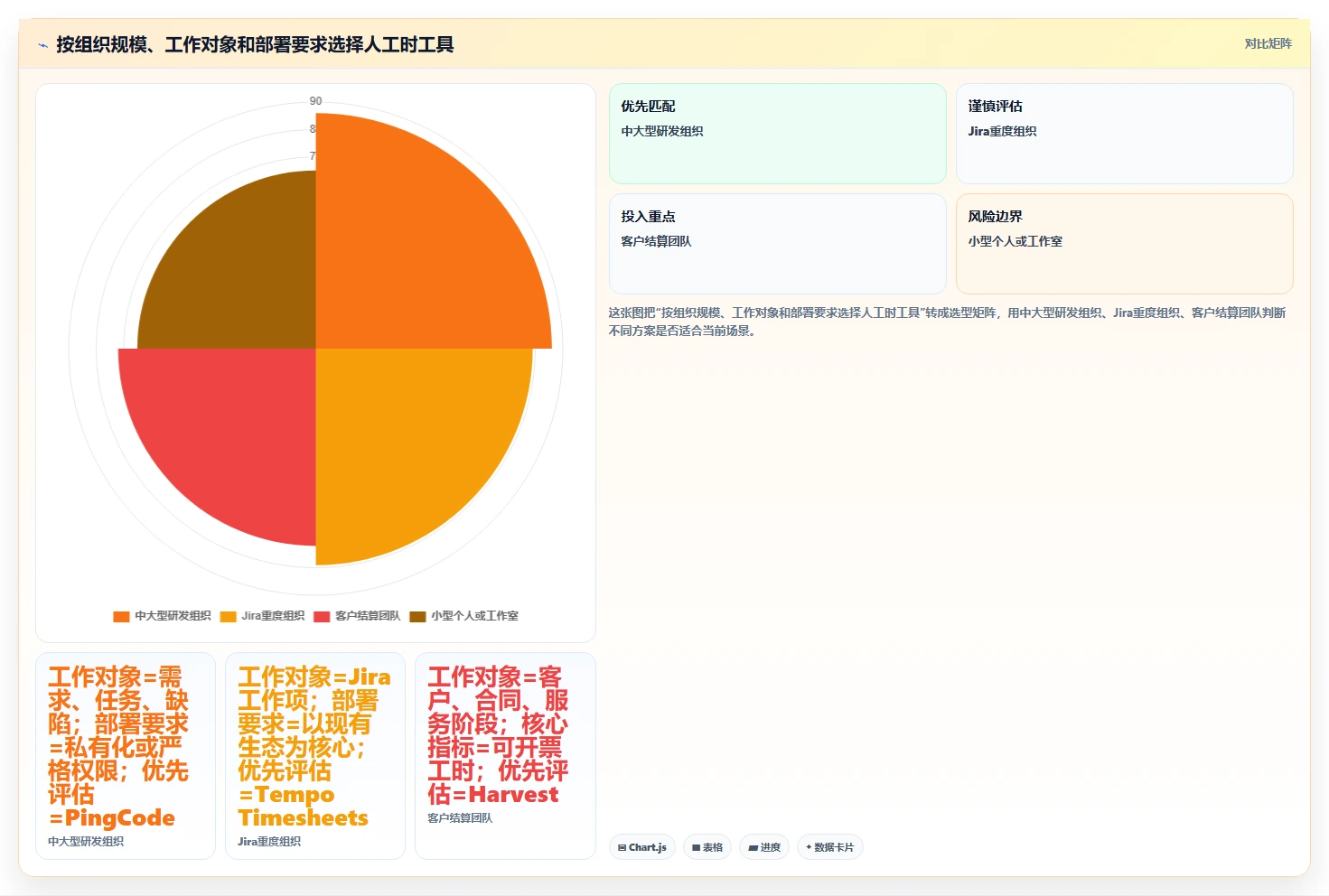Open the 优先匹配 card
This screenshot has width=1329, height=896.
coord(778,134)
